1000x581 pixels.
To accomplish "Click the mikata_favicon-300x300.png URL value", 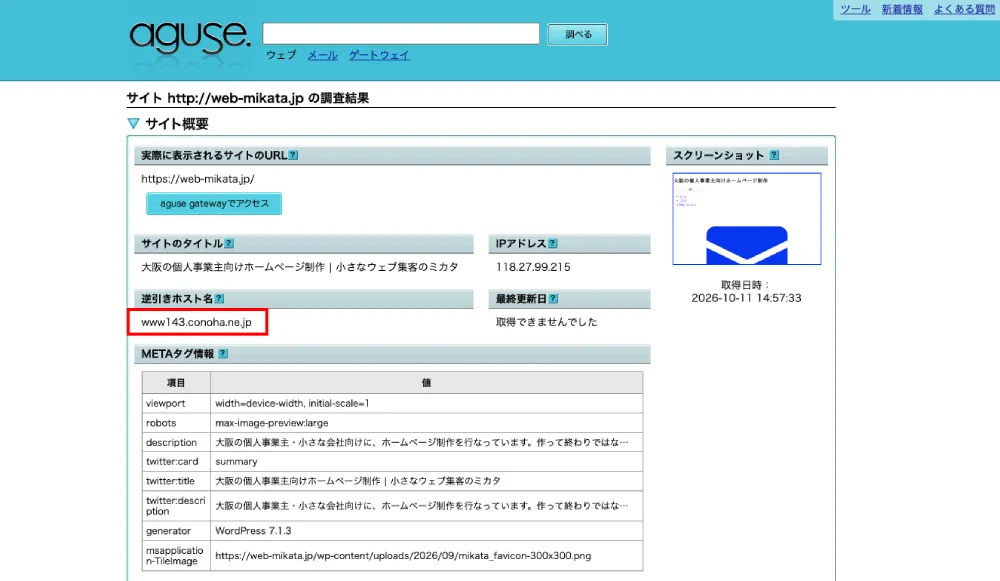I will click(x=403, y=555).
